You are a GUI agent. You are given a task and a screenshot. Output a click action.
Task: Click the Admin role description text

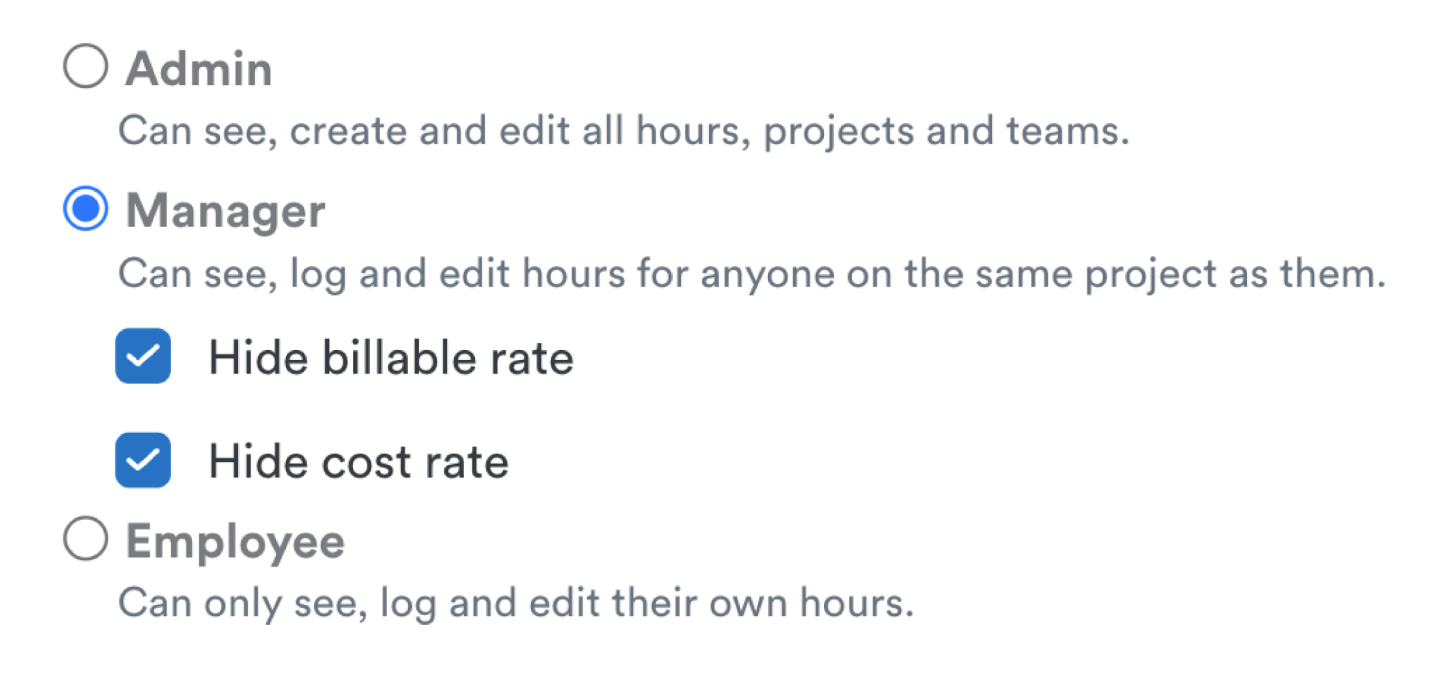[x=623, y=131]
